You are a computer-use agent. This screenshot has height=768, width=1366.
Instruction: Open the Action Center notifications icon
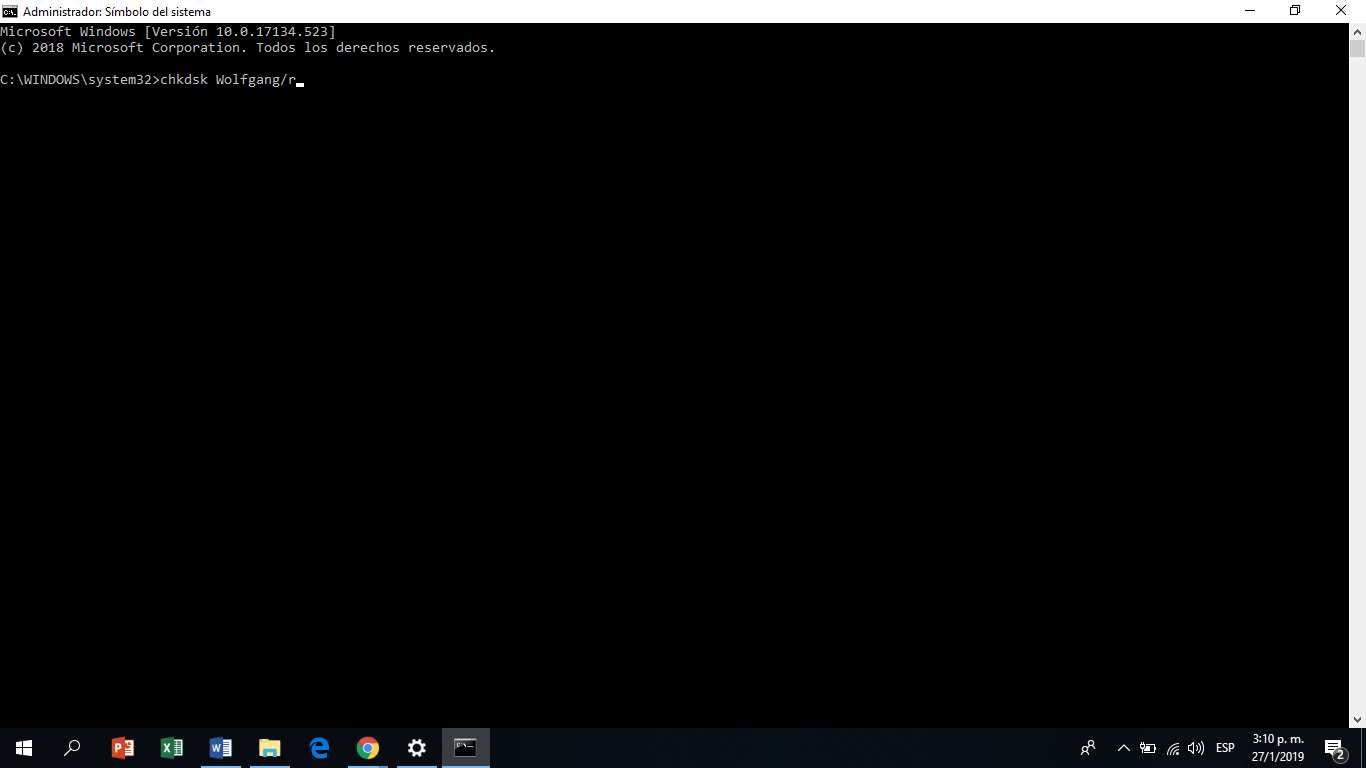(1334, 747)
